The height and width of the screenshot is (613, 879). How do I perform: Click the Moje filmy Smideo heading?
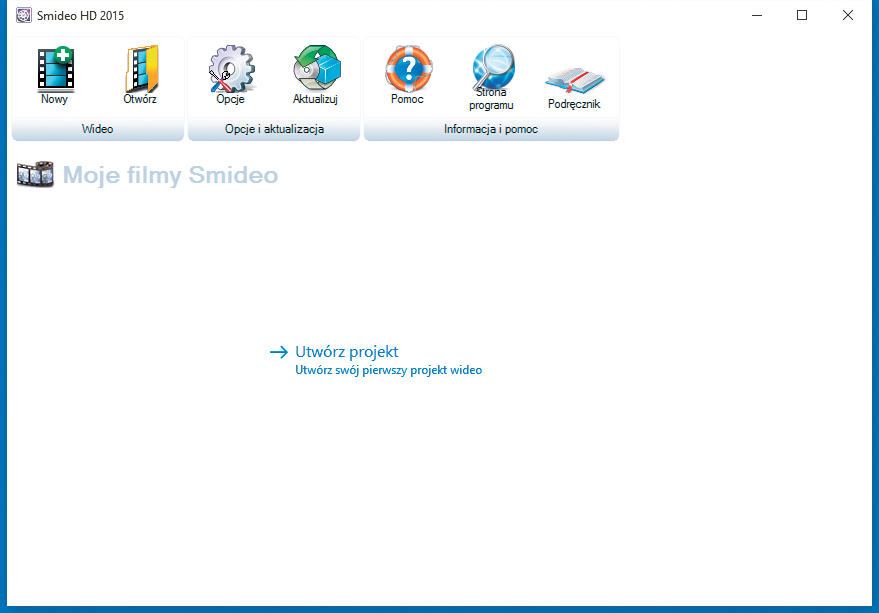coord(170,176)
